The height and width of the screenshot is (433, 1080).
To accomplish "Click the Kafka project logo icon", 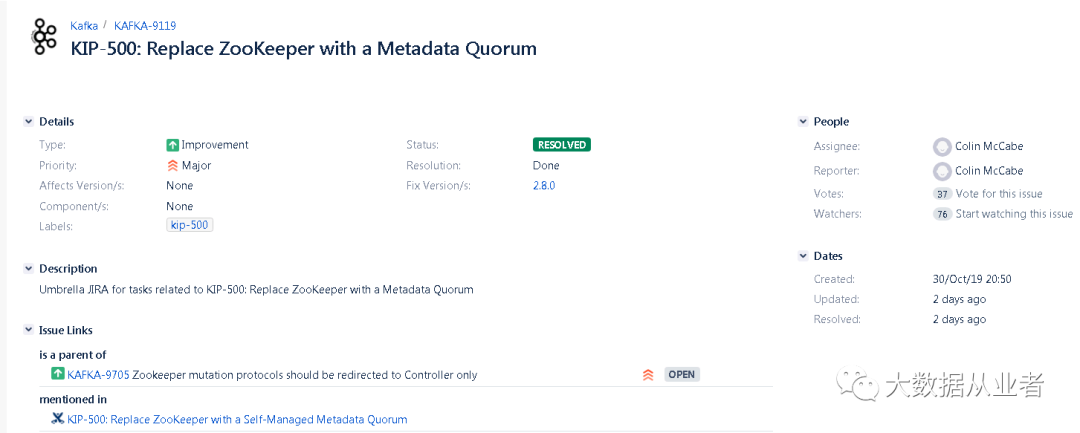I will pyautogui.click(x=44, y=36).
